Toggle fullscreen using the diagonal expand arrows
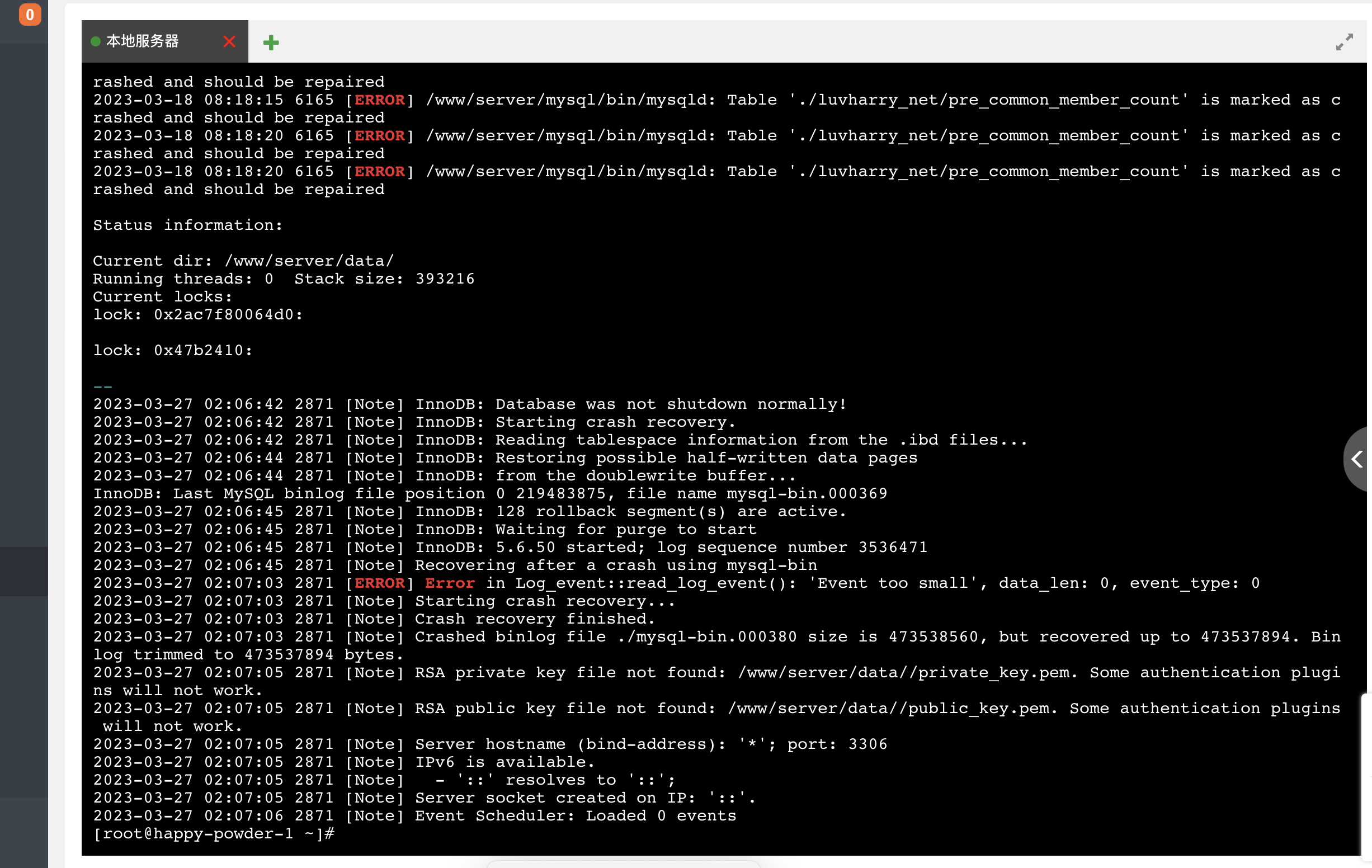The image size is (1372, 868). 1345,40
